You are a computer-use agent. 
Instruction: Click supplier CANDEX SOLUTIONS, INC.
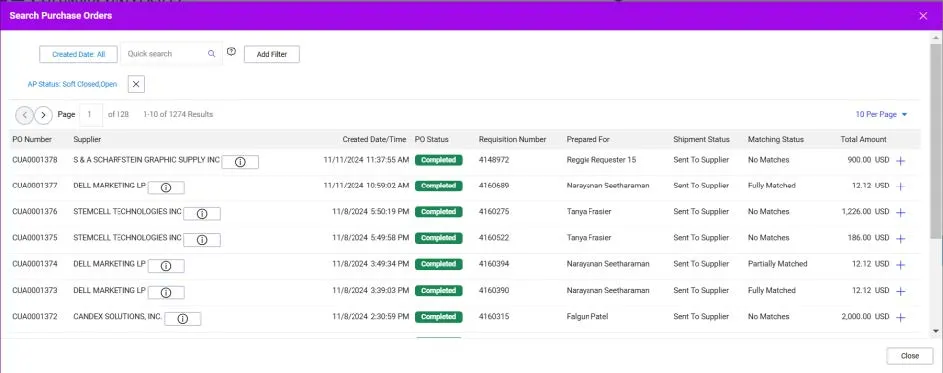[118, 316]
